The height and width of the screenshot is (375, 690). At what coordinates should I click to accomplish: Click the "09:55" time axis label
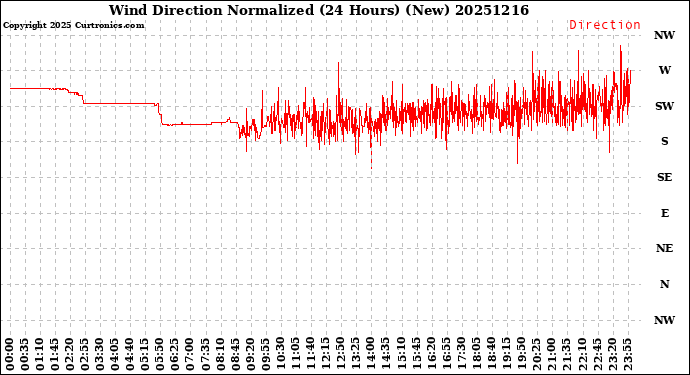click(x=266, y=355)
